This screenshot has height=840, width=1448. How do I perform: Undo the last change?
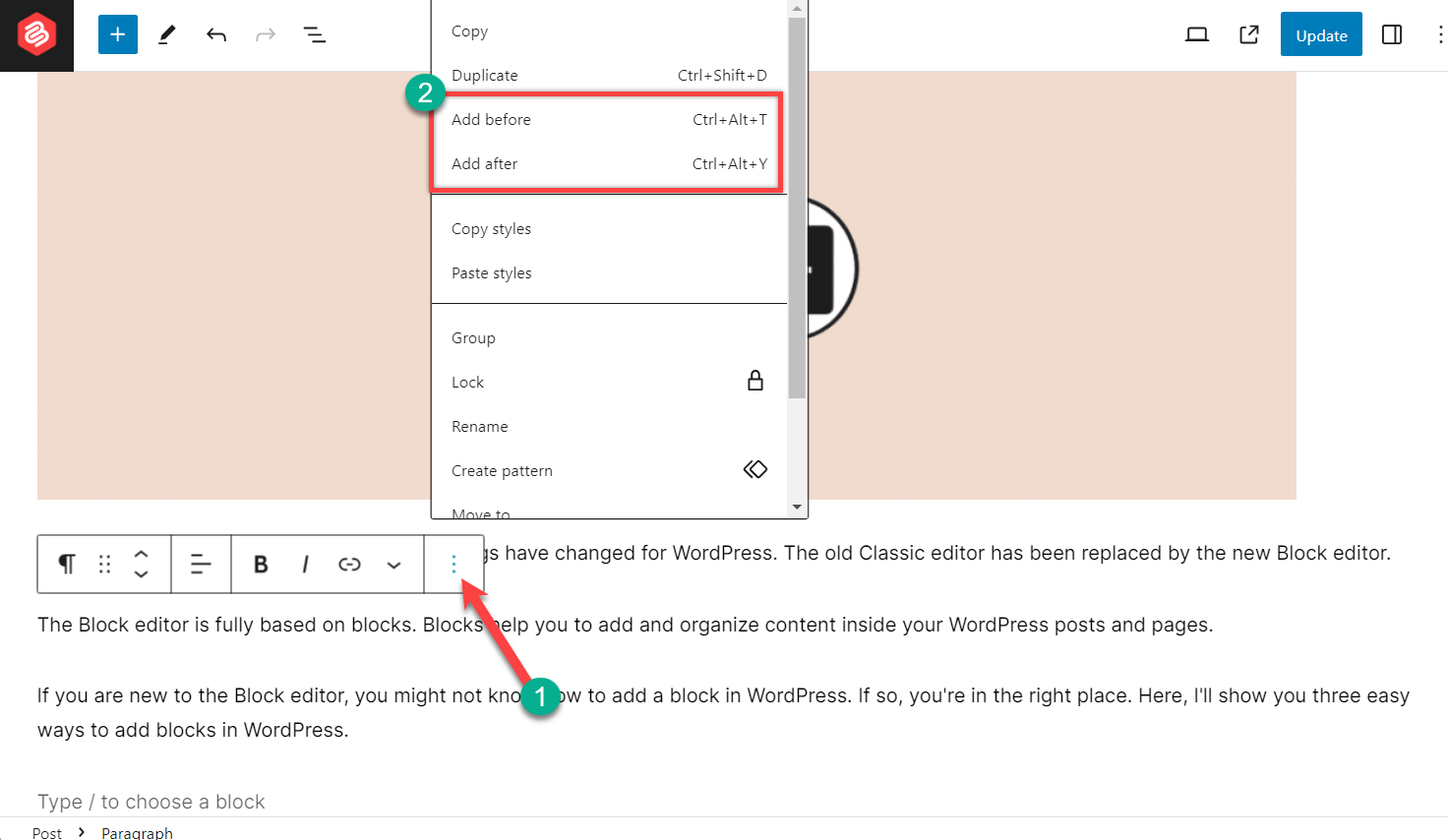[x=216, y=35]
